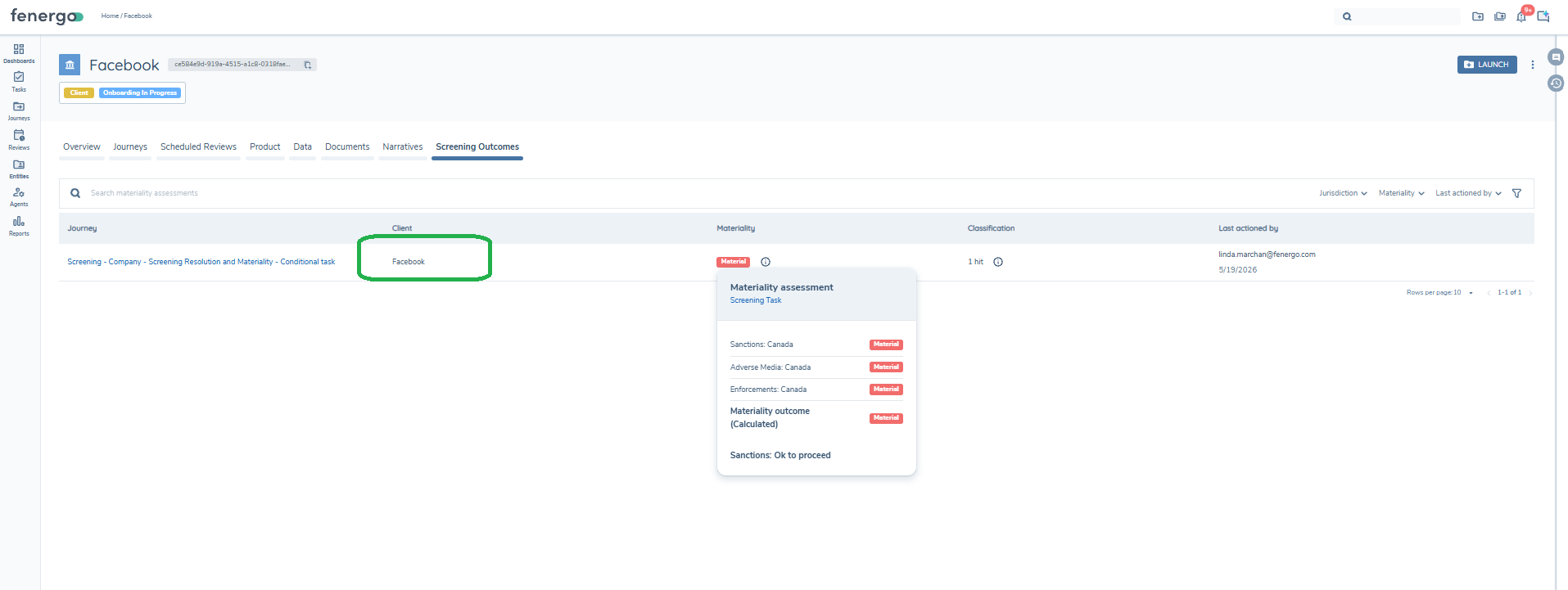
Task: Click the Onboarding In Progress badge
Action: [140, 93]
